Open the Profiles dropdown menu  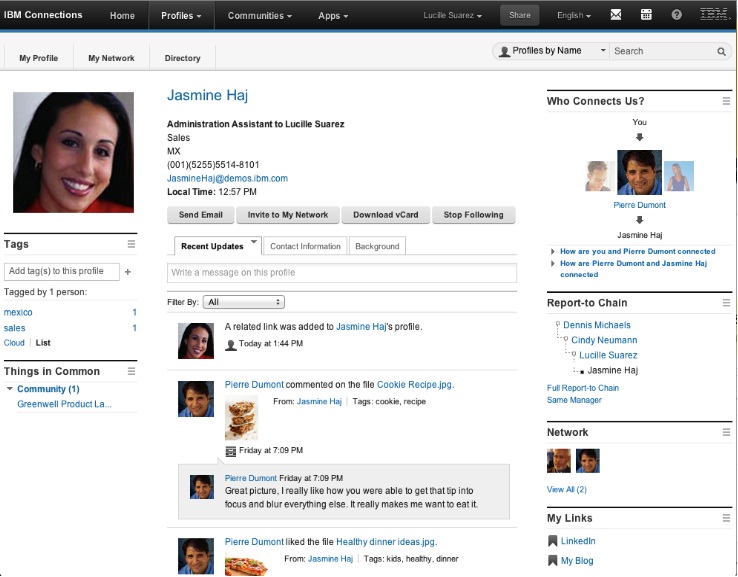(181, 16)
